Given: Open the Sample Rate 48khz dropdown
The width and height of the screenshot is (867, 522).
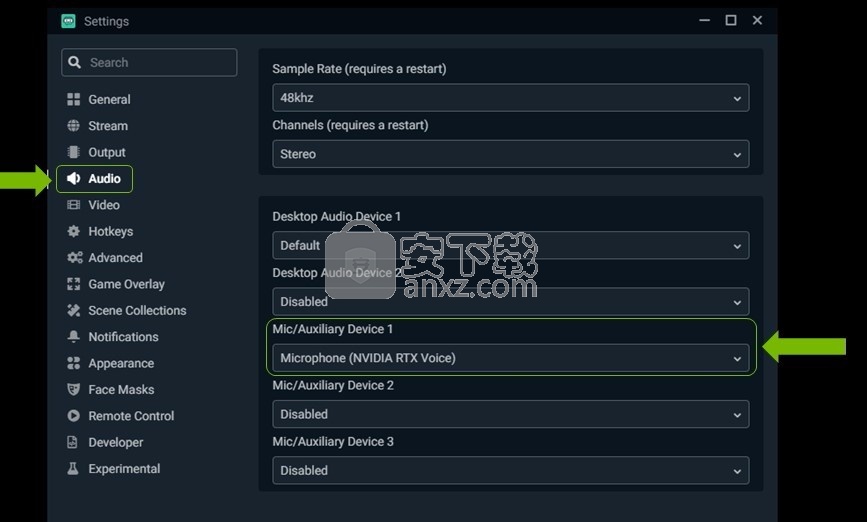Looking at the screenshot, I should [511, 98].
